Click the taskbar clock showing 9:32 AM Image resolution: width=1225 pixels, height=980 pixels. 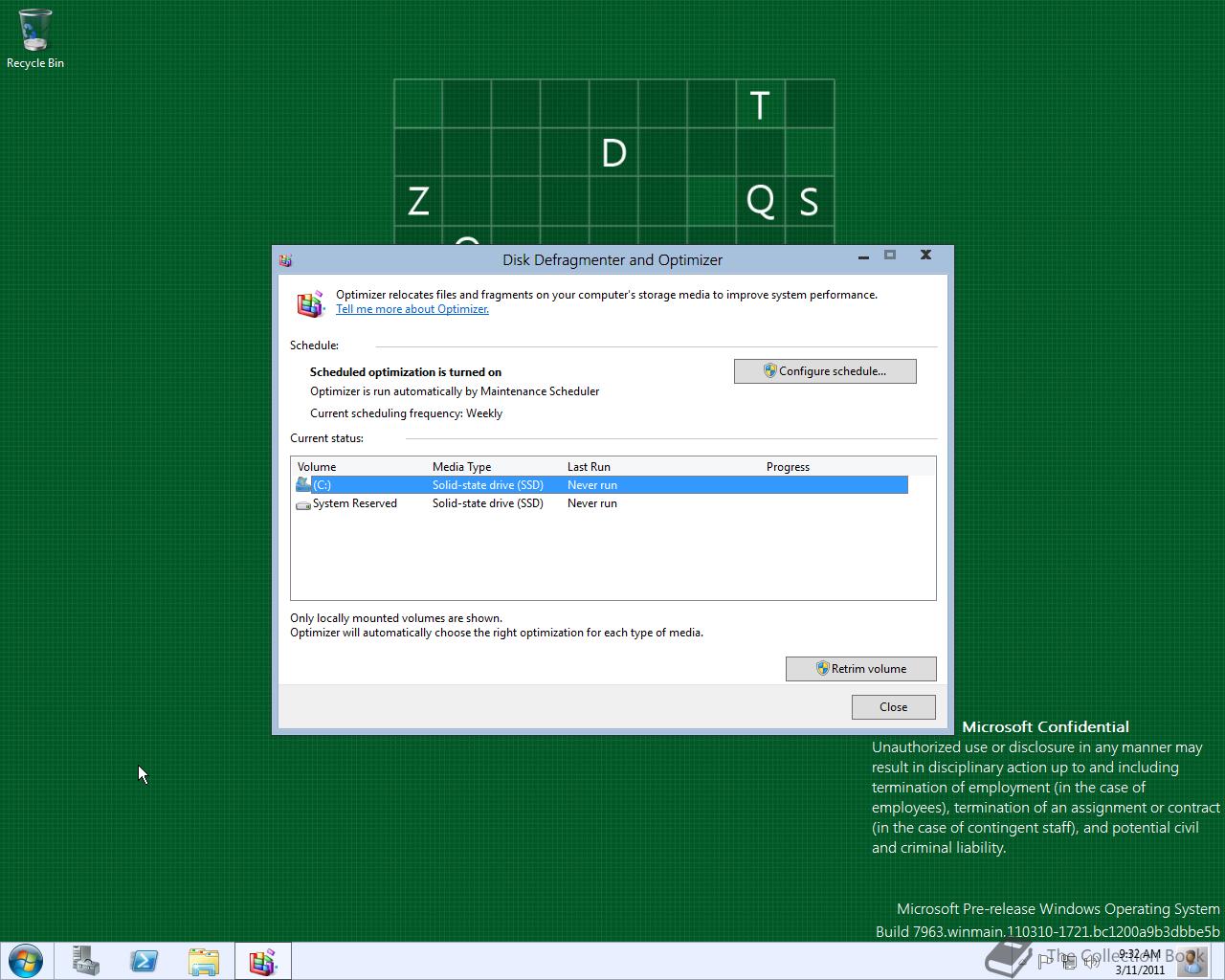click(1139, 962)
